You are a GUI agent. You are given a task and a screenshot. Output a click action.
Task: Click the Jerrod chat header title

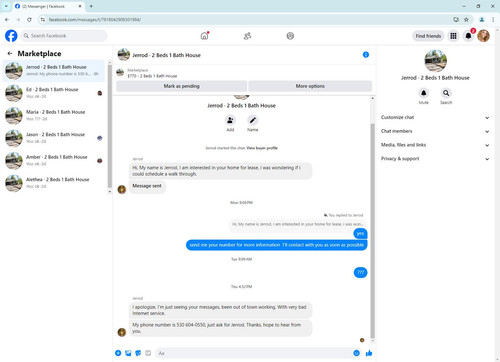click(x=166, y=55)
